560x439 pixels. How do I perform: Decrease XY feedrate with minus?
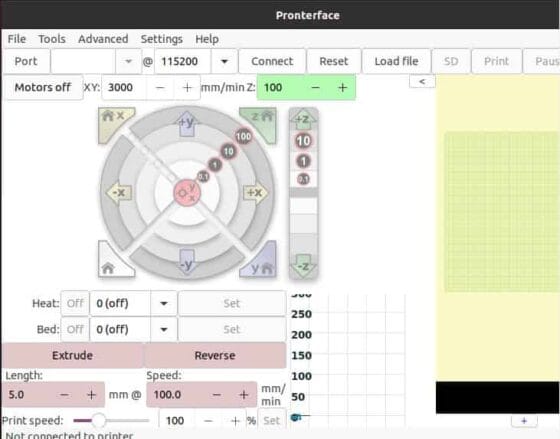(160, 88)
